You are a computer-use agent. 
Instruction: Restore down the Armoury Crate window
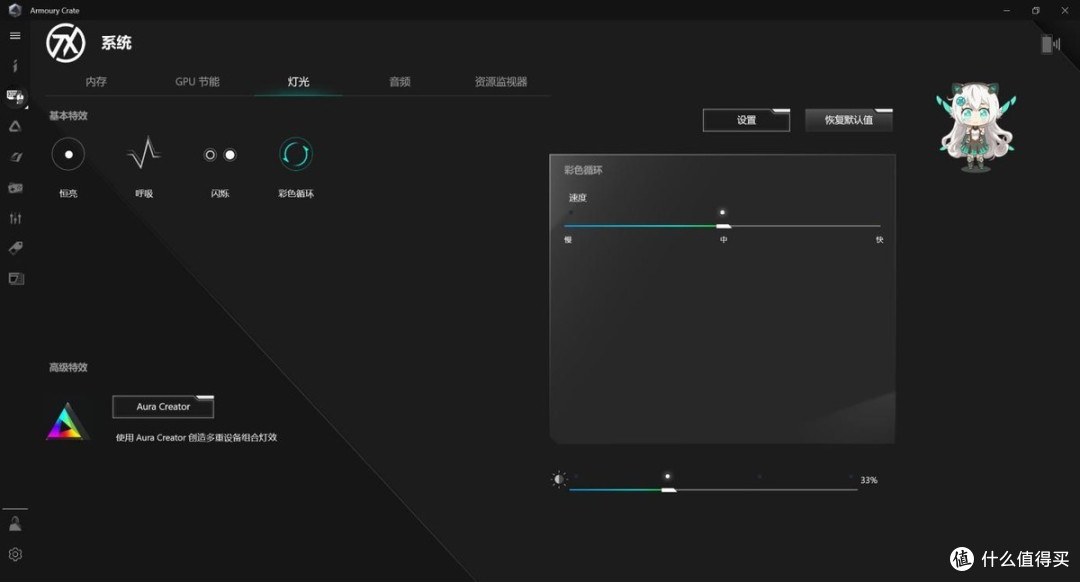click(1035, 10)
